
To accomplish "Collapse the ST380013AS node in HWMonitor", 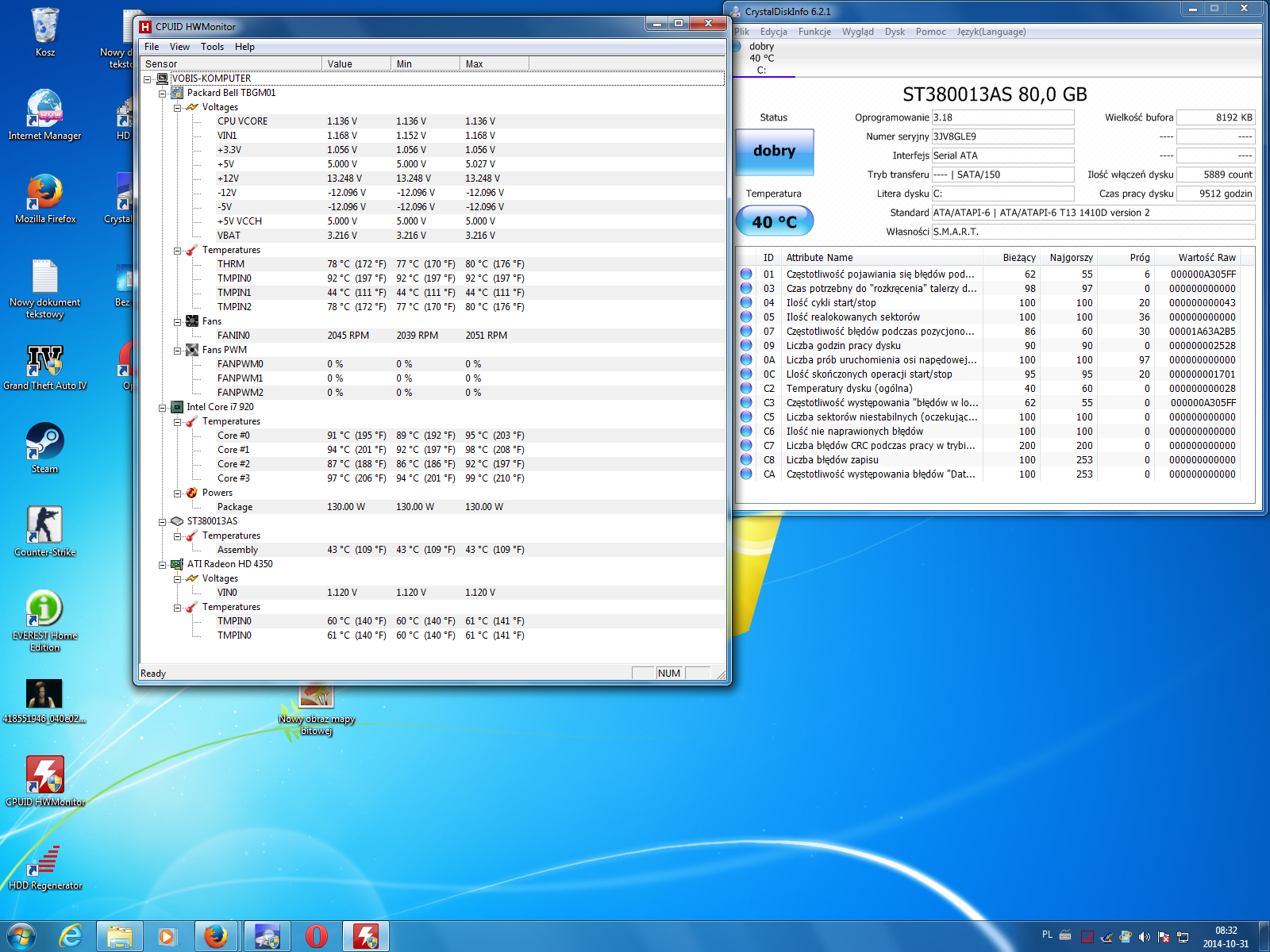I will 163,521.
